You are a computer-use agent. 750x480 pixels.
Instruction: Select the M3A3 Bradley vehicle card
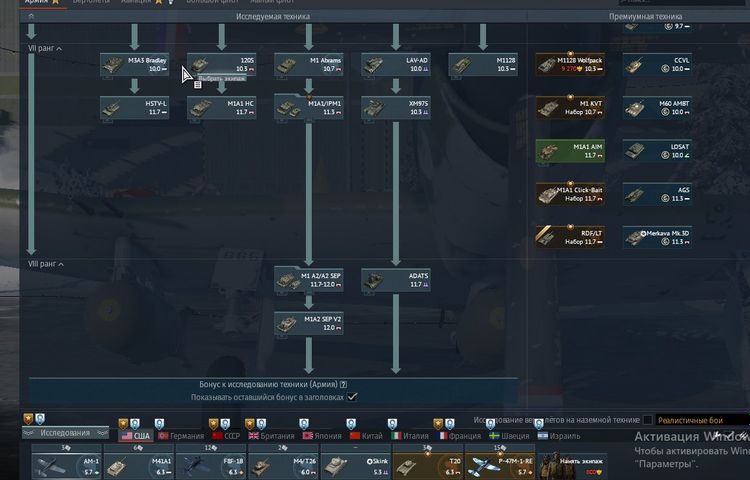[x=134, y=64]
